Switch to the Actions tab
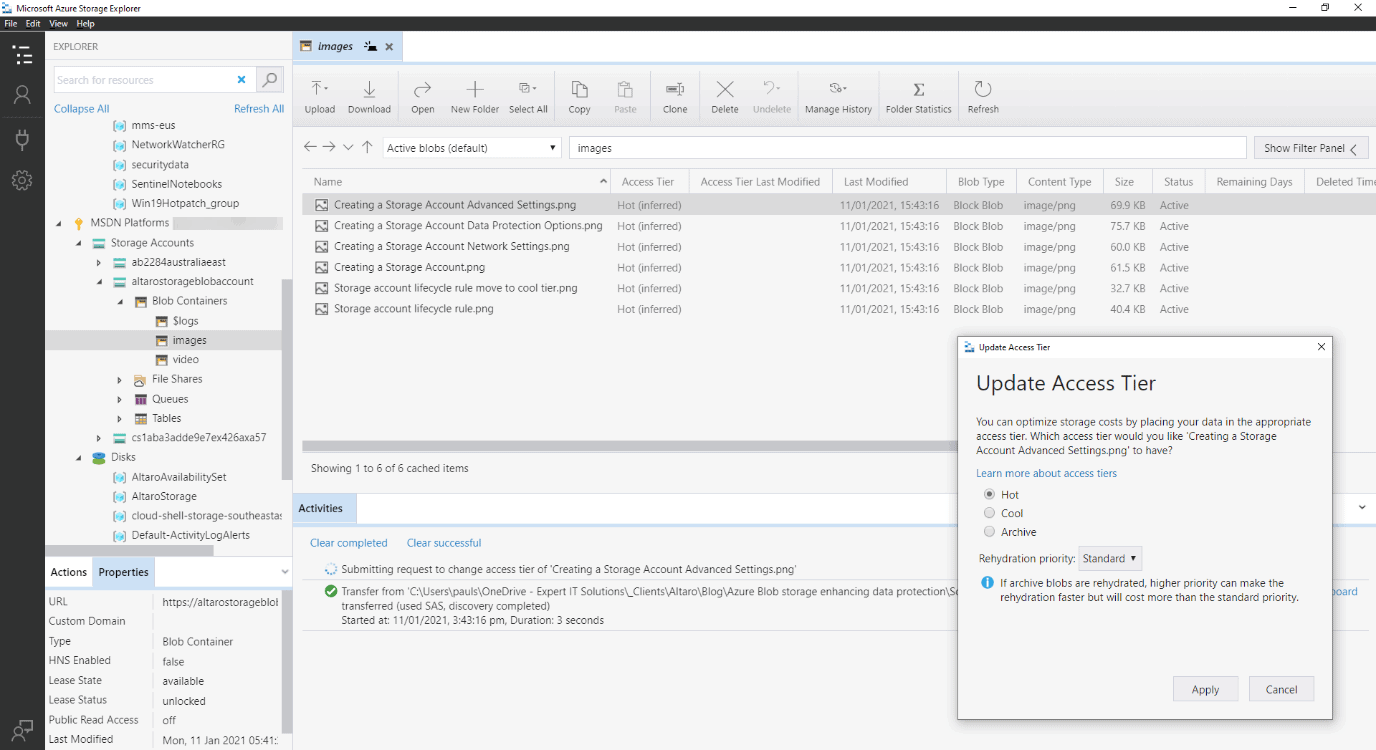 coord(69,572)
